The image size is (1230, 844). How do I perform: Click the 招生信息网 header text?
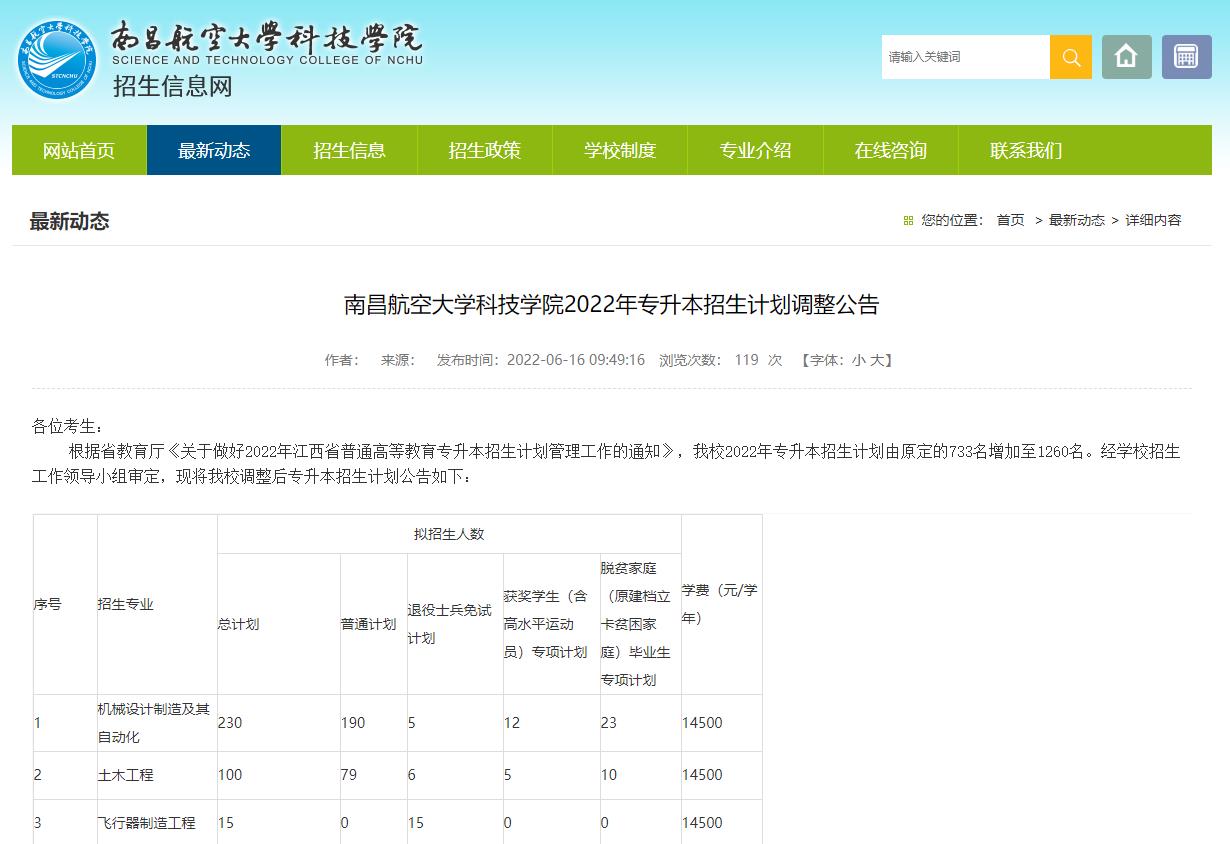click(173, 86)
